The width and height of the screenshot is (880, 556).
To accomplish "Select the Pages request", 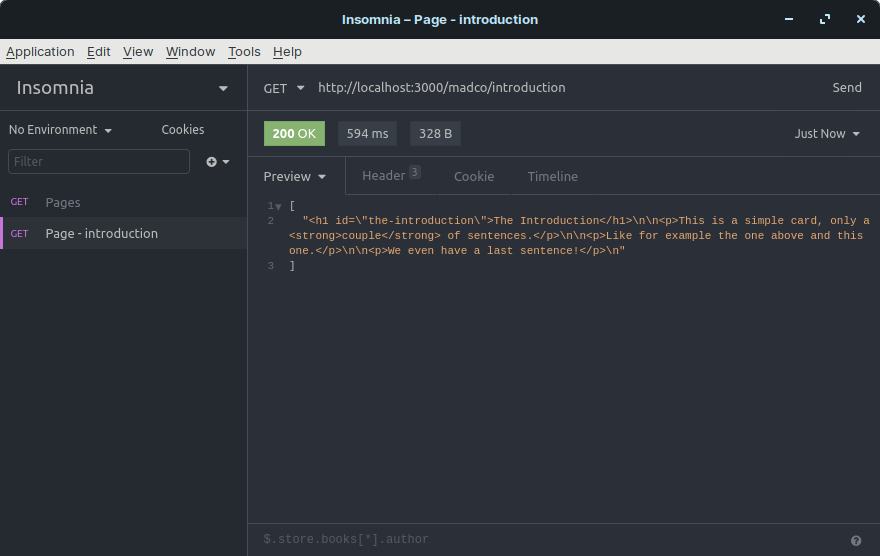I will tap(123, 202).
